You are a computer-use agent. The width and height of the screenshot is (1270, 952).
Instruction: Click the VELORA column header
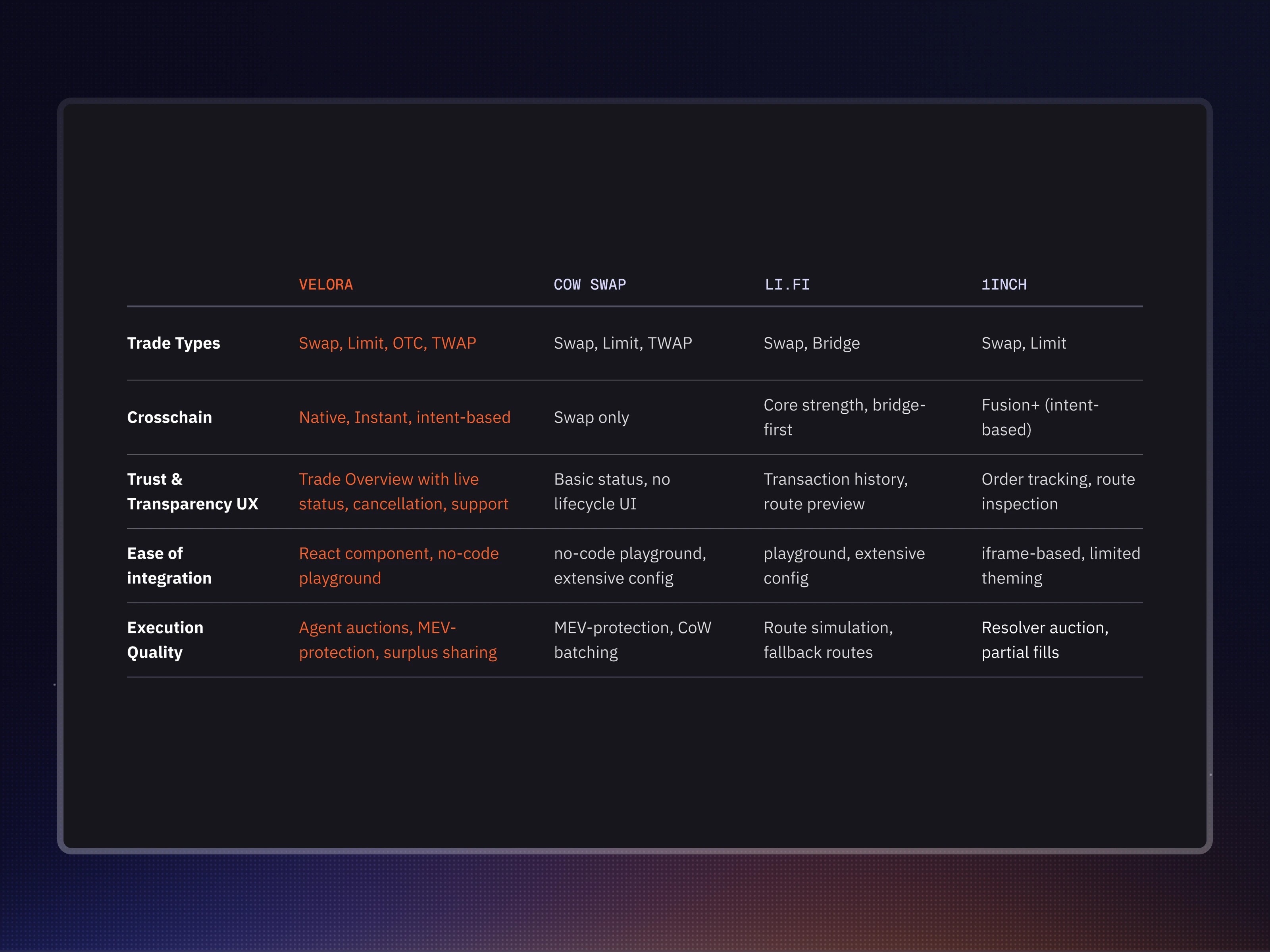tap(325, 285)
